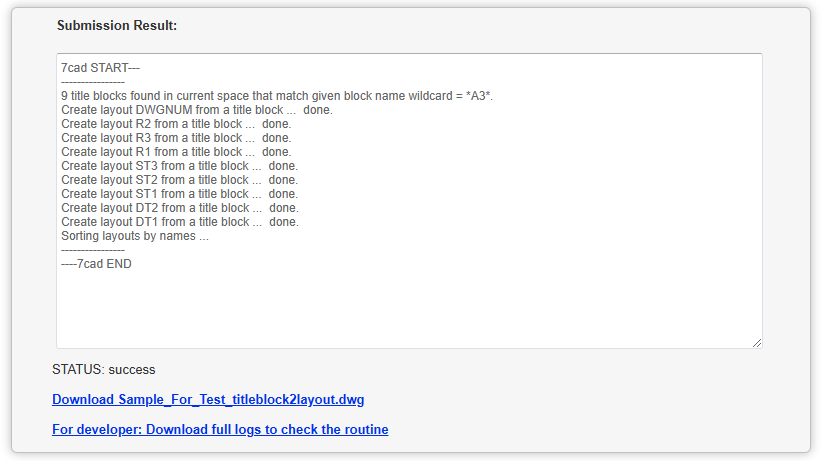
Task: Click the textarea resize handle corner
Action: (x=757, y=343)
